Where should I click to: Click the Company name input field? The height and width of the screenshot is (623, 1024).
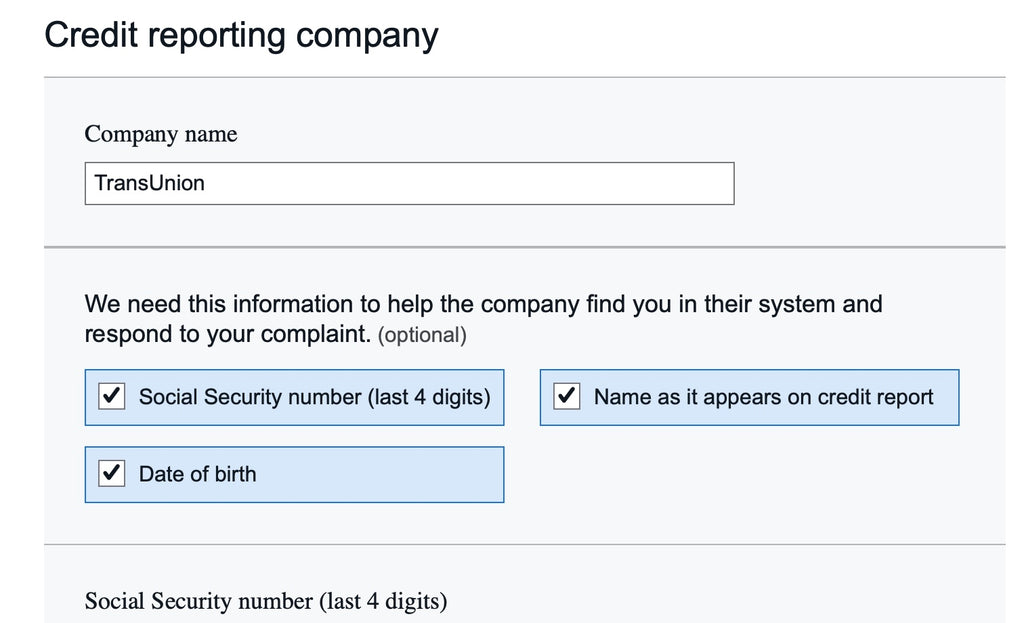point(409,184)
